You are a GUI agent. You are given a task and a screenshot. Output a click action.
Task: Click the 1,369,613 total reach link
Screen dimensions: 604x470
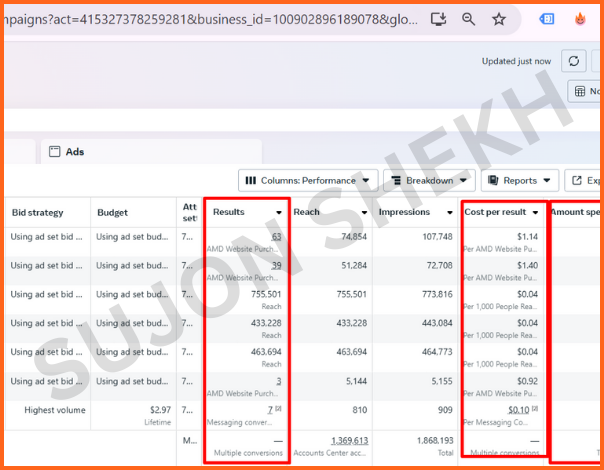coord(350,440)
